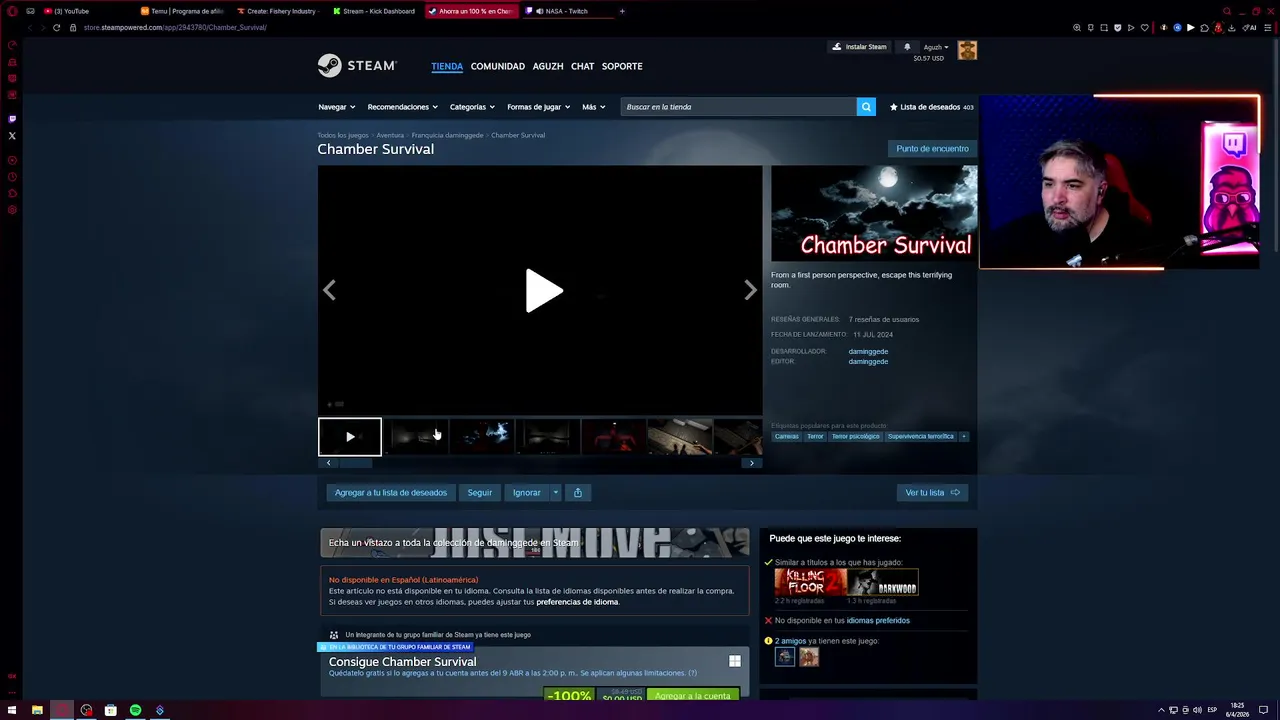The height and width of the screenshot is (720, 1280).
Task: Click the Steam logo
Action: tap(357, 66)
